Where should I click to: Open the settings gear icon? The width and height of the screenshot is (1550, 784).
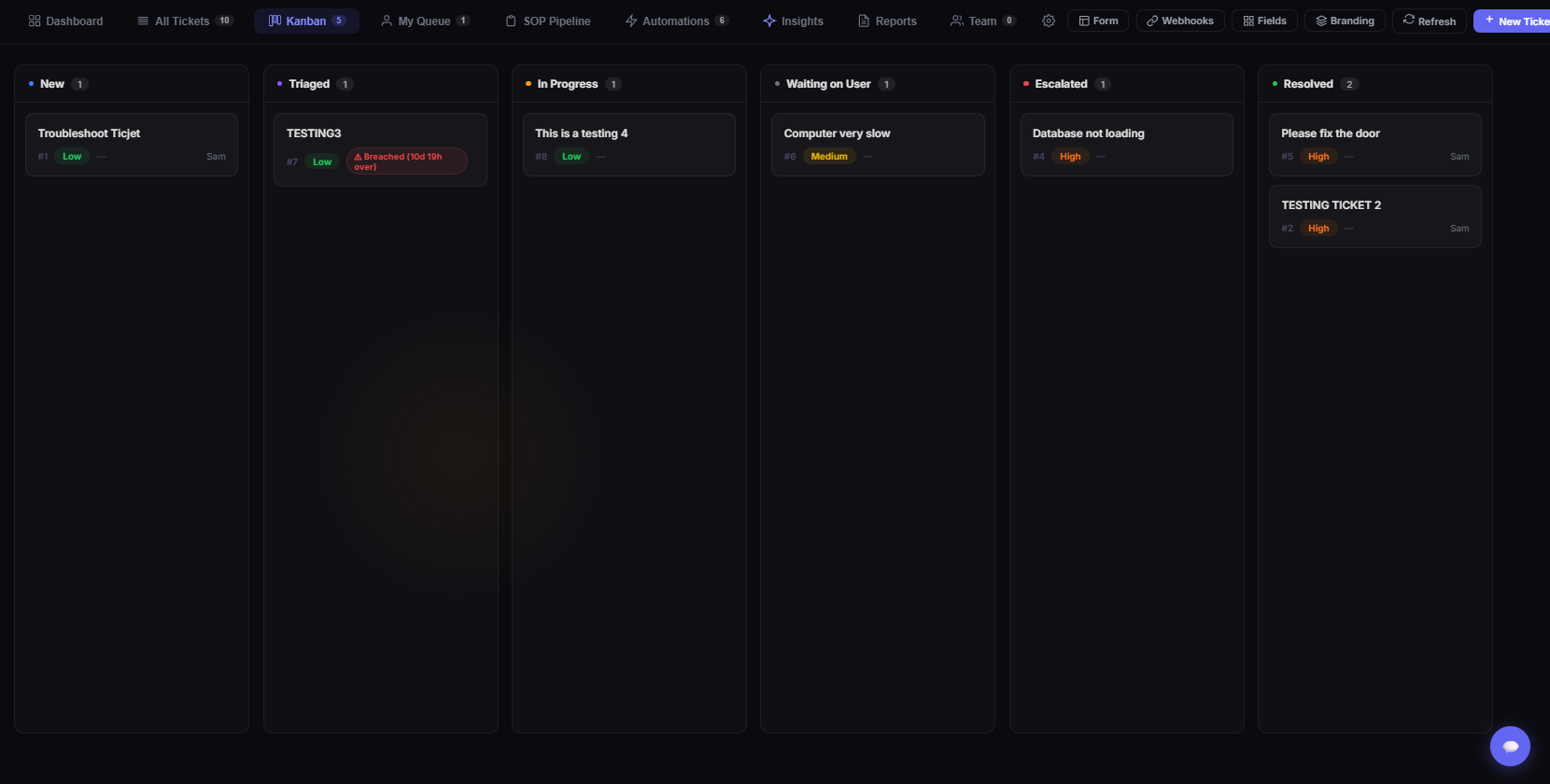tap(1049, 21)
